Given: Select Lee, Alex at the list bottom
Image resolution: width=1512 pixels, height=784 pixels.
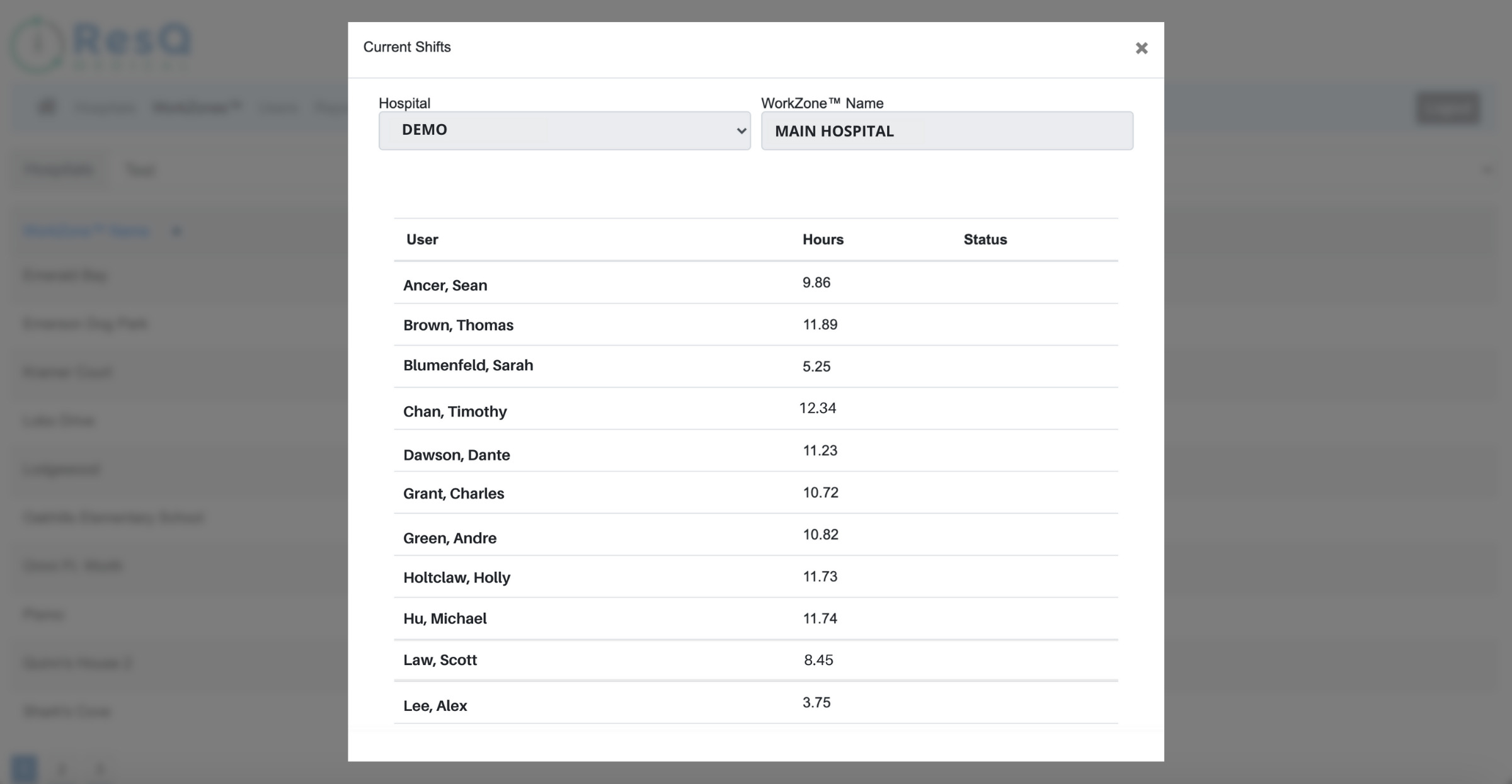Looking at the screenshot, I should coord(435,705).
